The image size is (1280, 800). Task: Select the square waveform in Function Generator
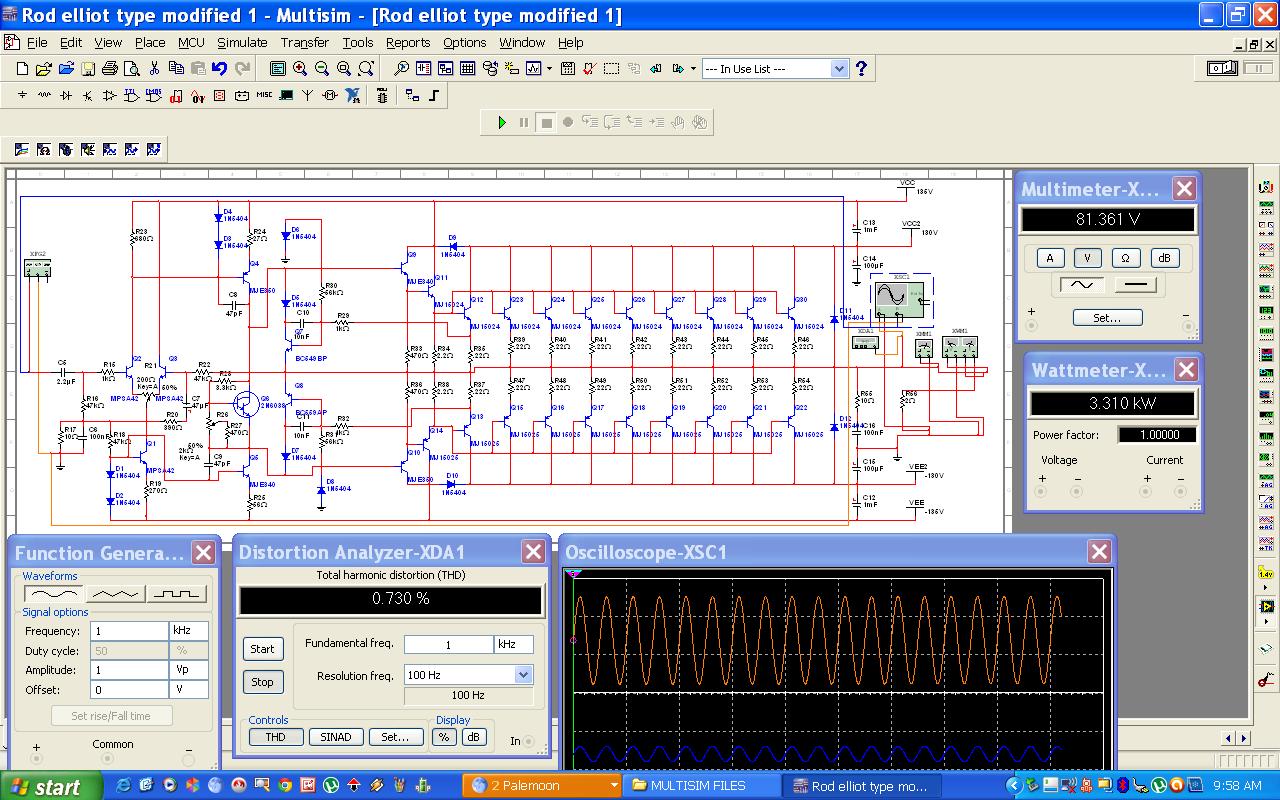click(x=177, y=593)
